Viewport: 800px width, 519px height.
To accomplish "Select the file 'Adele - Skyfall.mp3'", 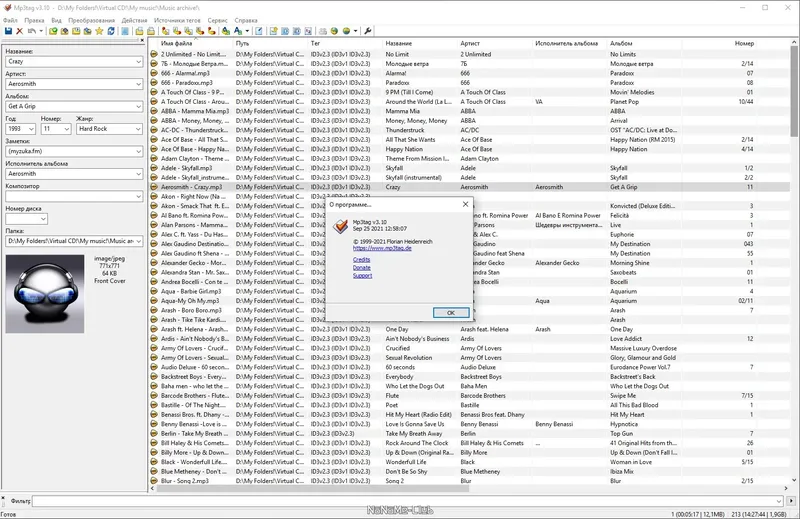I will [x=186, y=168].
